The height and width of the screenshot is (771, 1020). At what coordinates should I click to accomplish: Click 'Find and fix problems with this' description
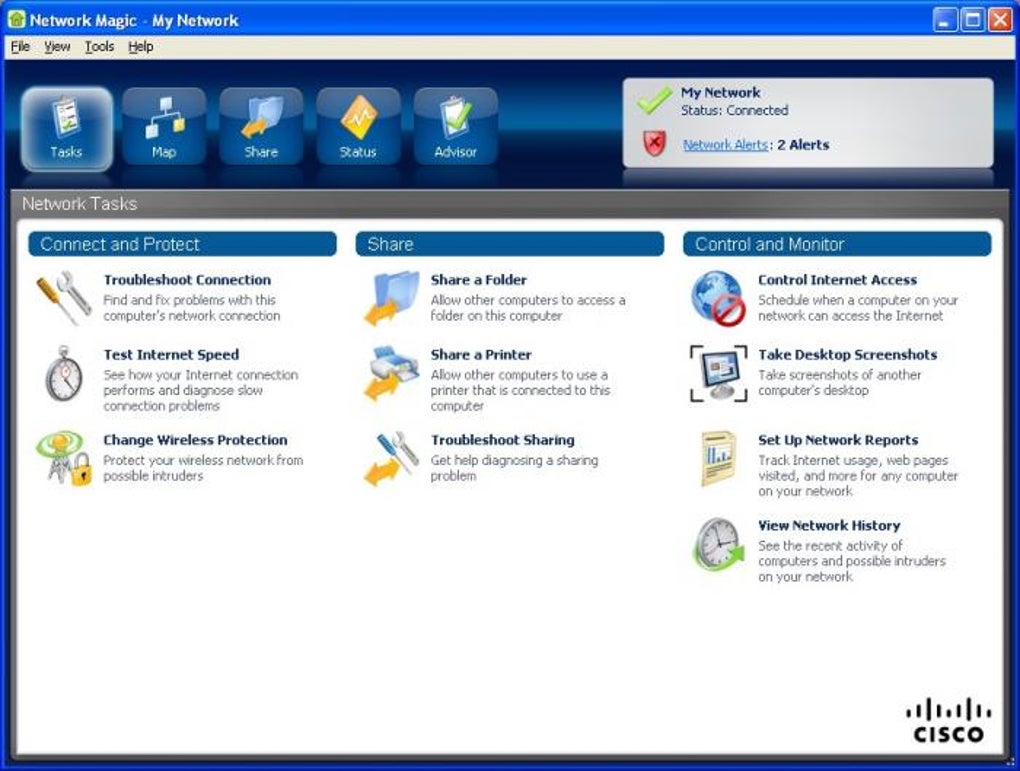189,300
